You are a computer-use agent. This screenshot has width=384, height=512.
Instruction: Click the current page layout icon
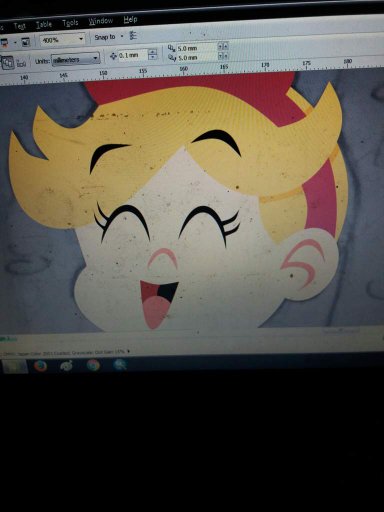[21, 63]
